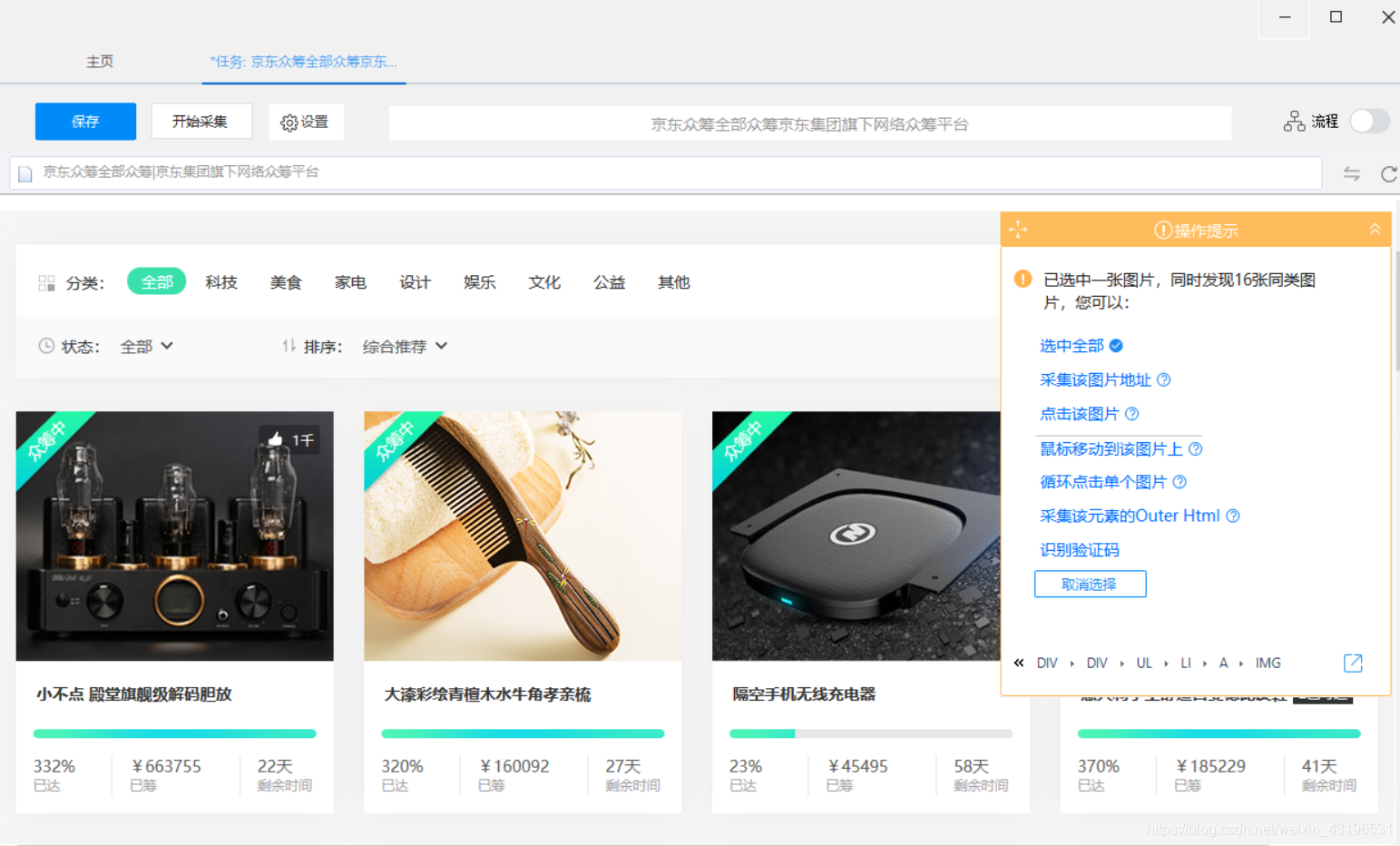This screenshot has width=1400, height=846.
Task: Click the 开始采集 button
Action: (x=201, y=121)
